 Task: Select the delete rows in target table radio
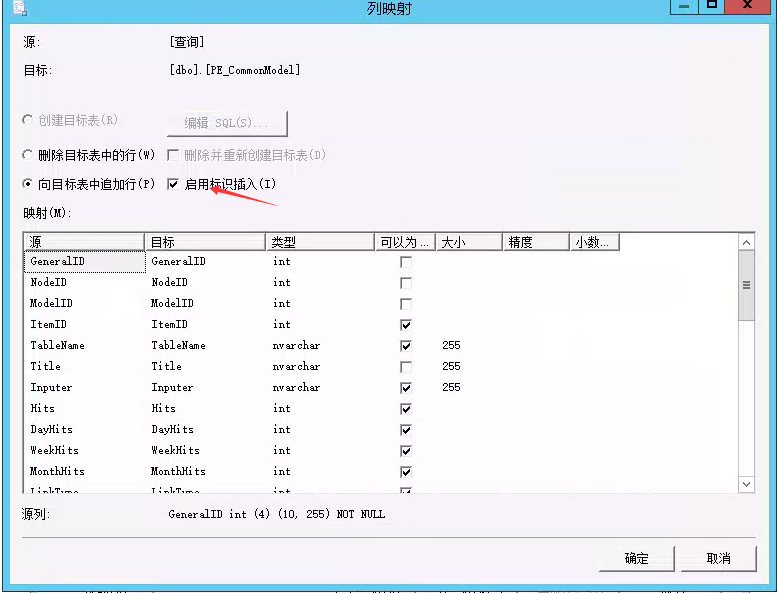point(28,156)
